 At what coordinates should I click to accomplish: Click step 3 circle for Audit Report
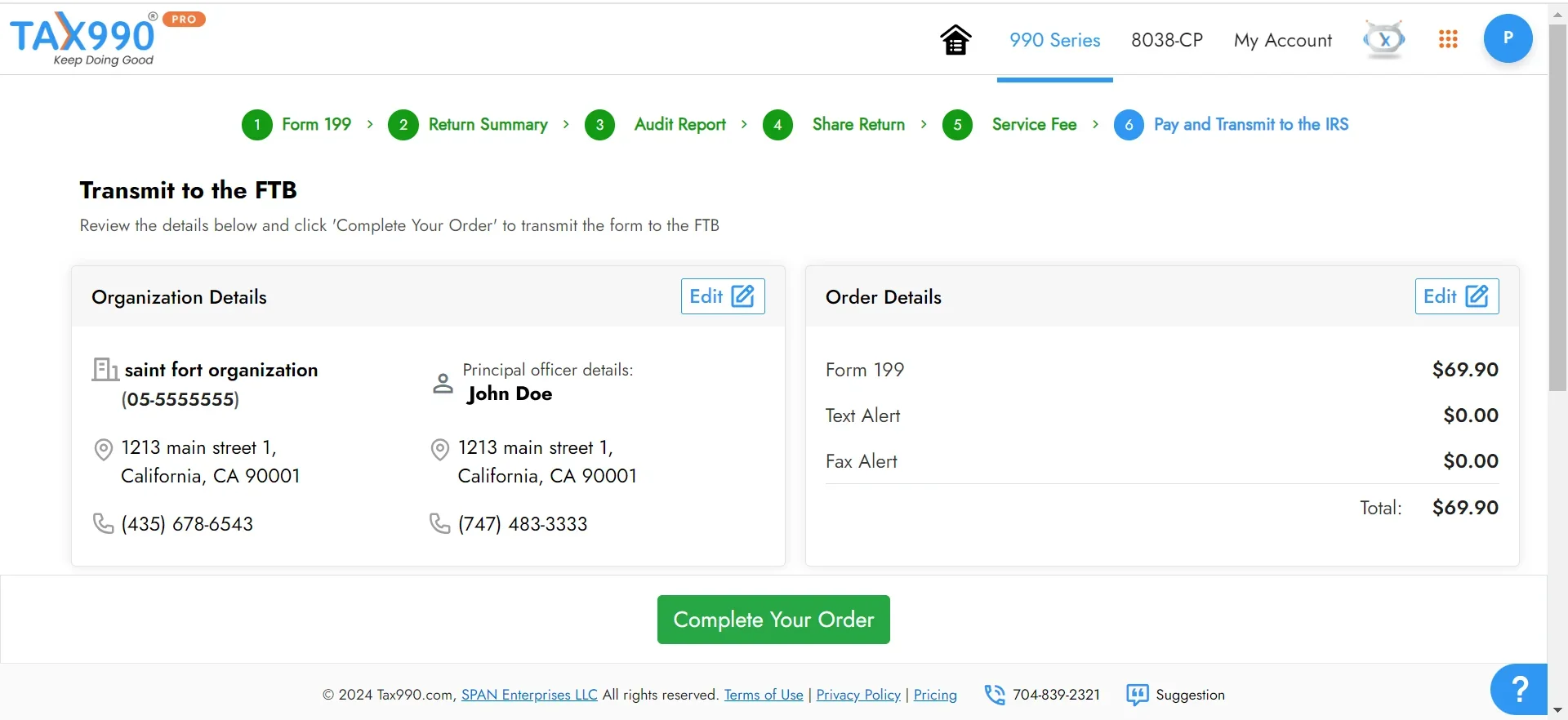pyautogui.click(x=600, y=125)
